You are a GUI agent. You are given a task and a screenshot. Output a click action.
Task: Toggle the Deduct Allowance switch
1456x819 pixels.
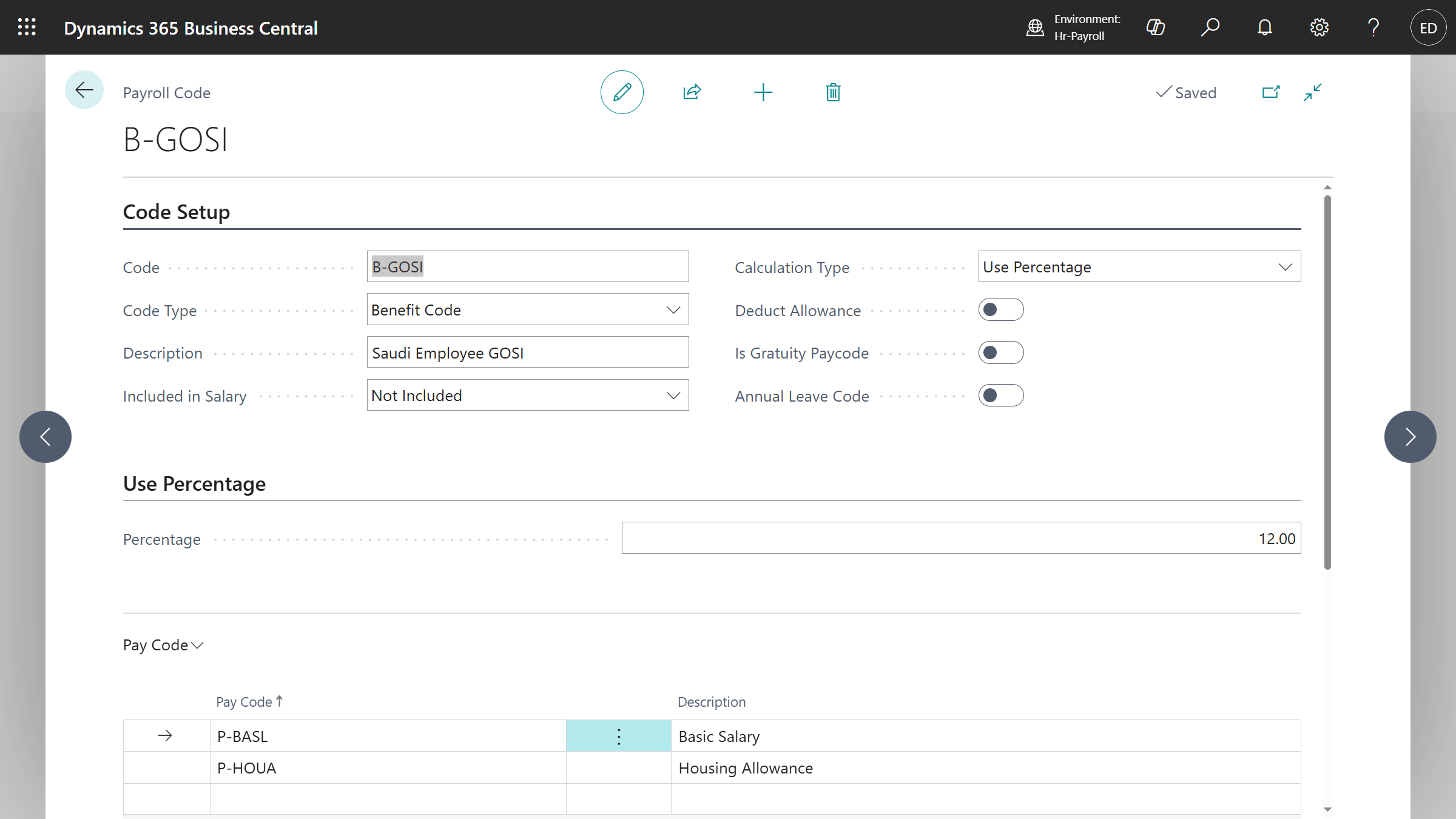[x=1000, y=310]
